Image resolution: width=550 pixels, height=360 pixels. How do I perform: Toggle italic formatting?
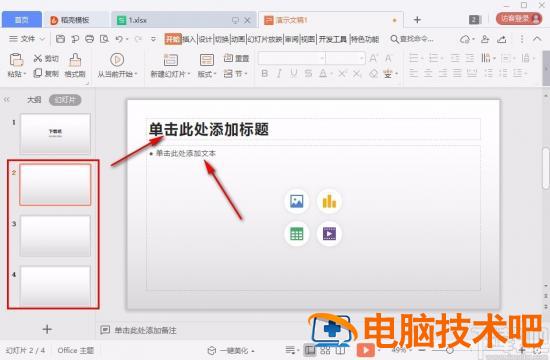point(279,74)
